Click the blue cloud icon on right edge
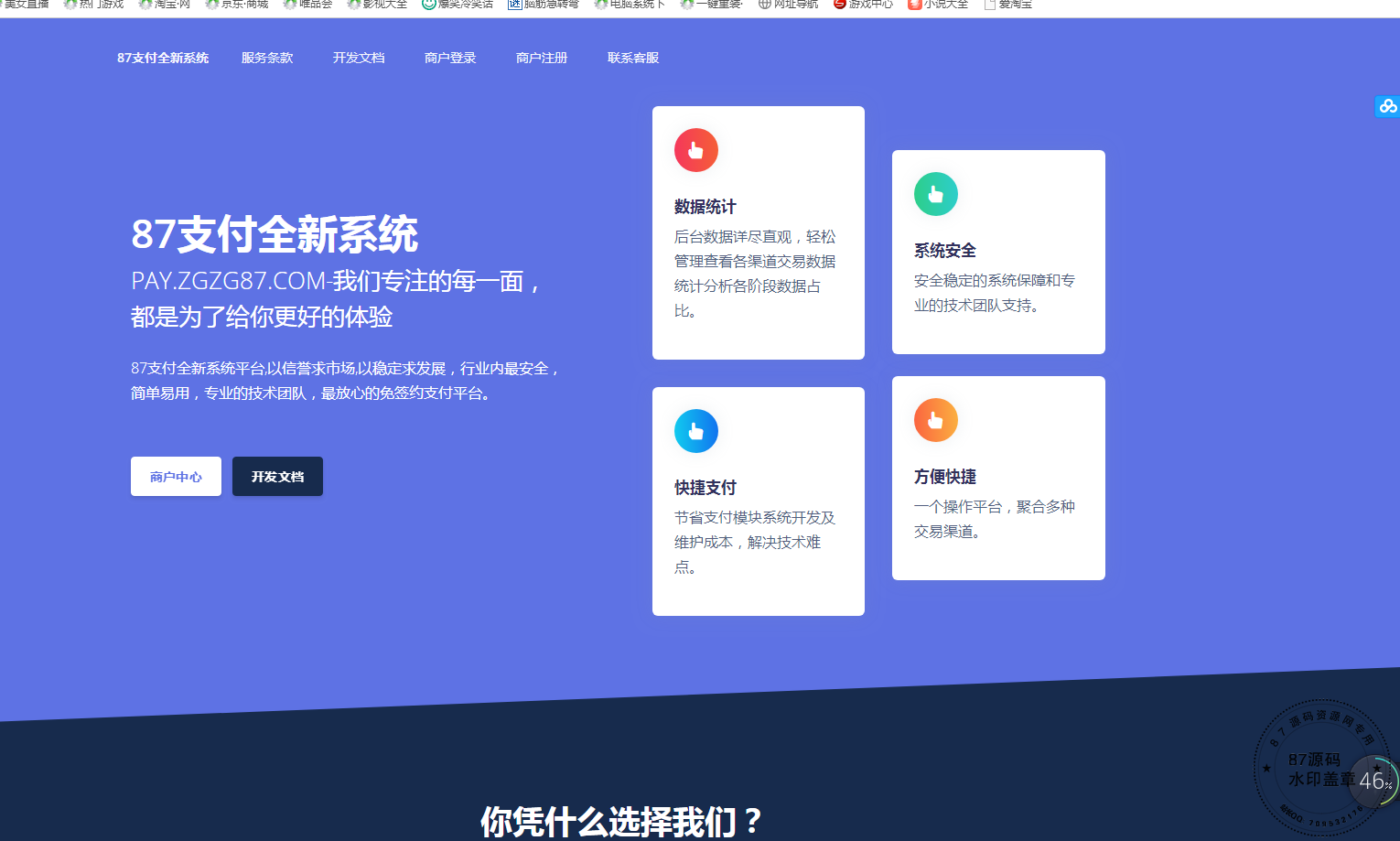The height and width of the screenshot is (841, 1400). click(x=1387, y=106)
